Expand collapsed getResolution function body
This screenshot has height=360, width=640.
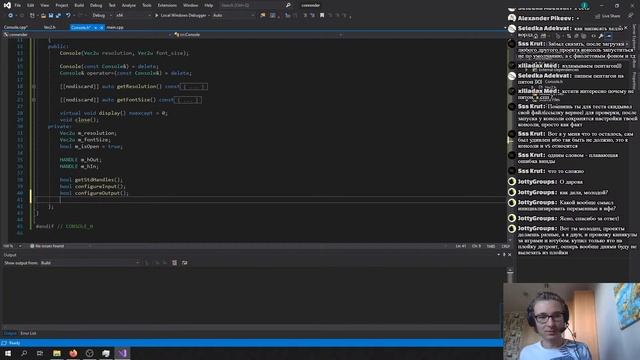coord(33,87)
